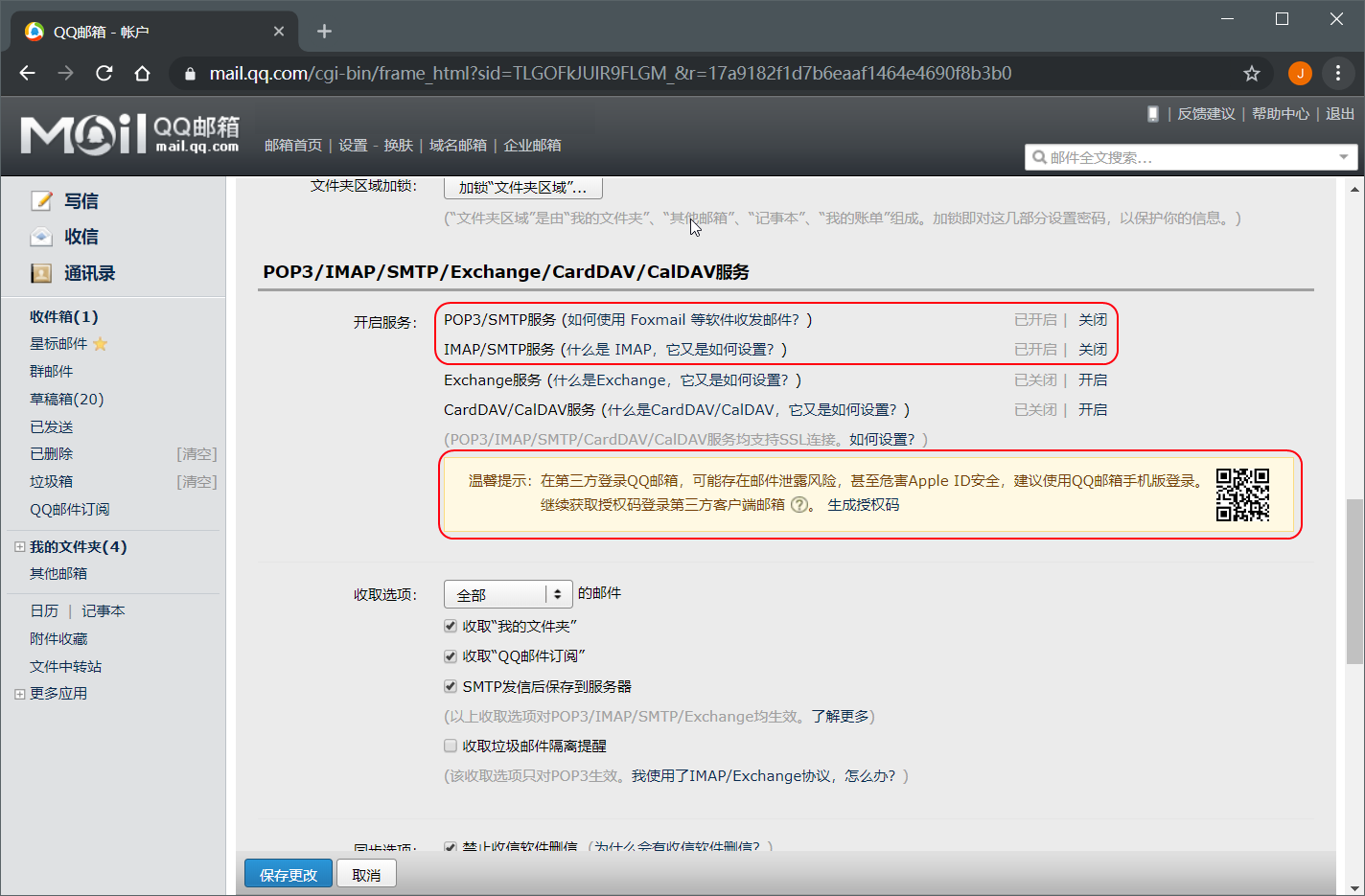
Task: Enable CardDAV/CalDAV服务 via 开启 link
Action: (x=1093, y=409)
